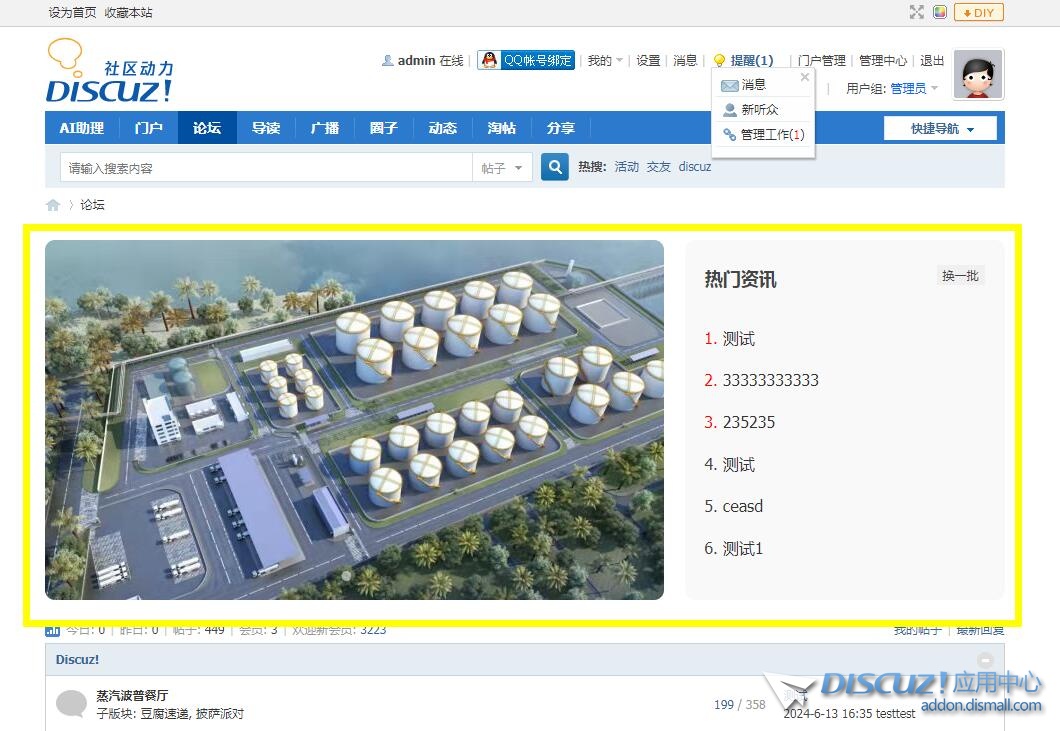The image size is (1060, 731).
Task: Open the 帖子 search type dropdown
Action: tap(502, 167)
